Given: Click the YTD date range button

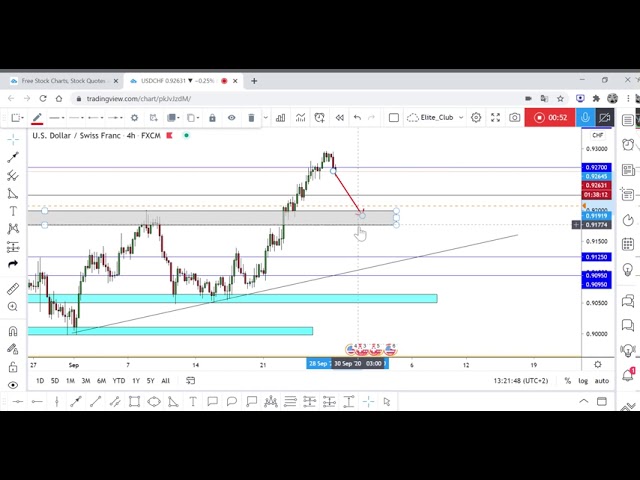Looking at the screenshot, I should coord(118,381).
